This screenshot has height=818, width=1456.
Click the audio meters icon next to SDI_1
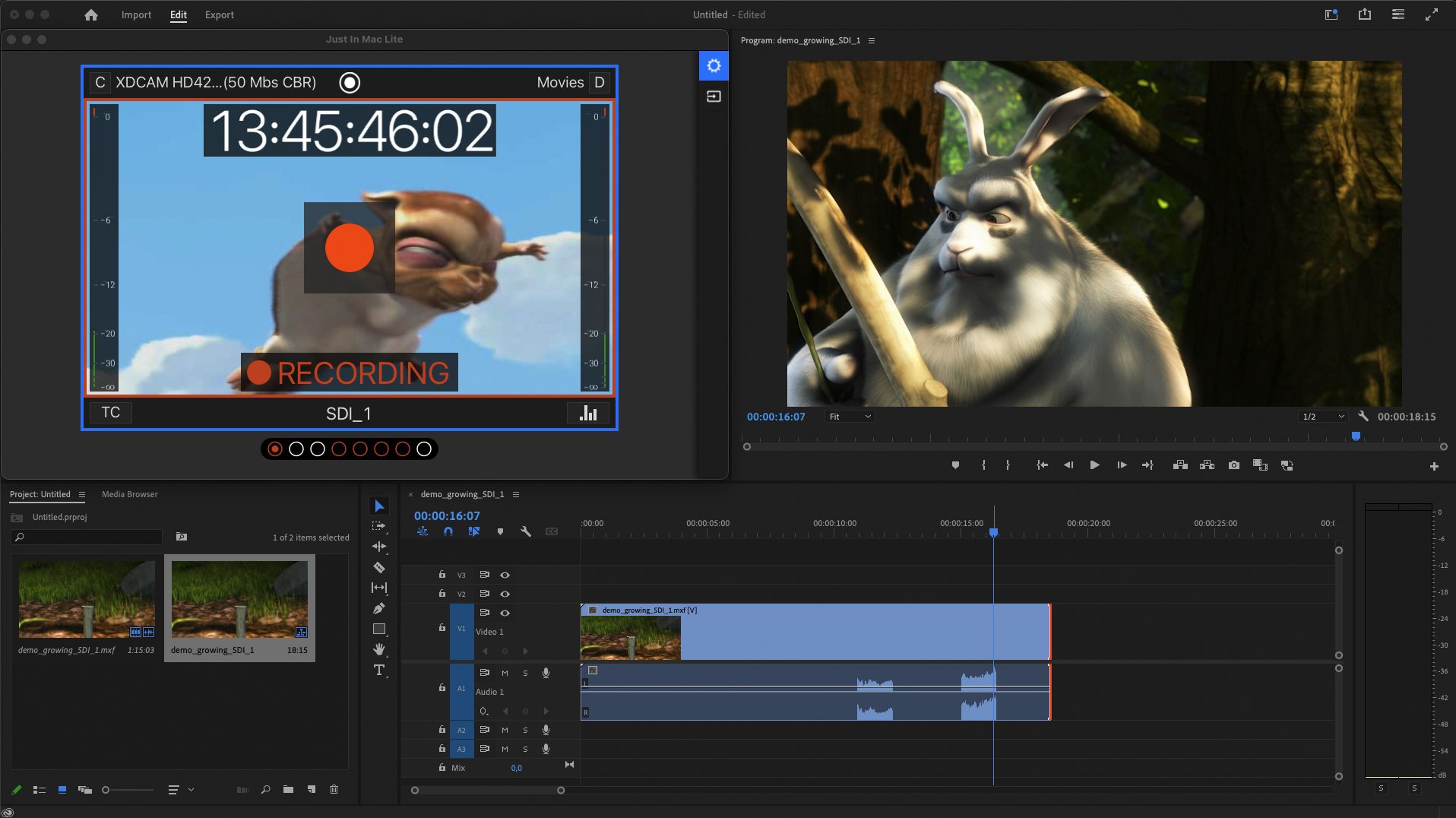click(588, 413)
